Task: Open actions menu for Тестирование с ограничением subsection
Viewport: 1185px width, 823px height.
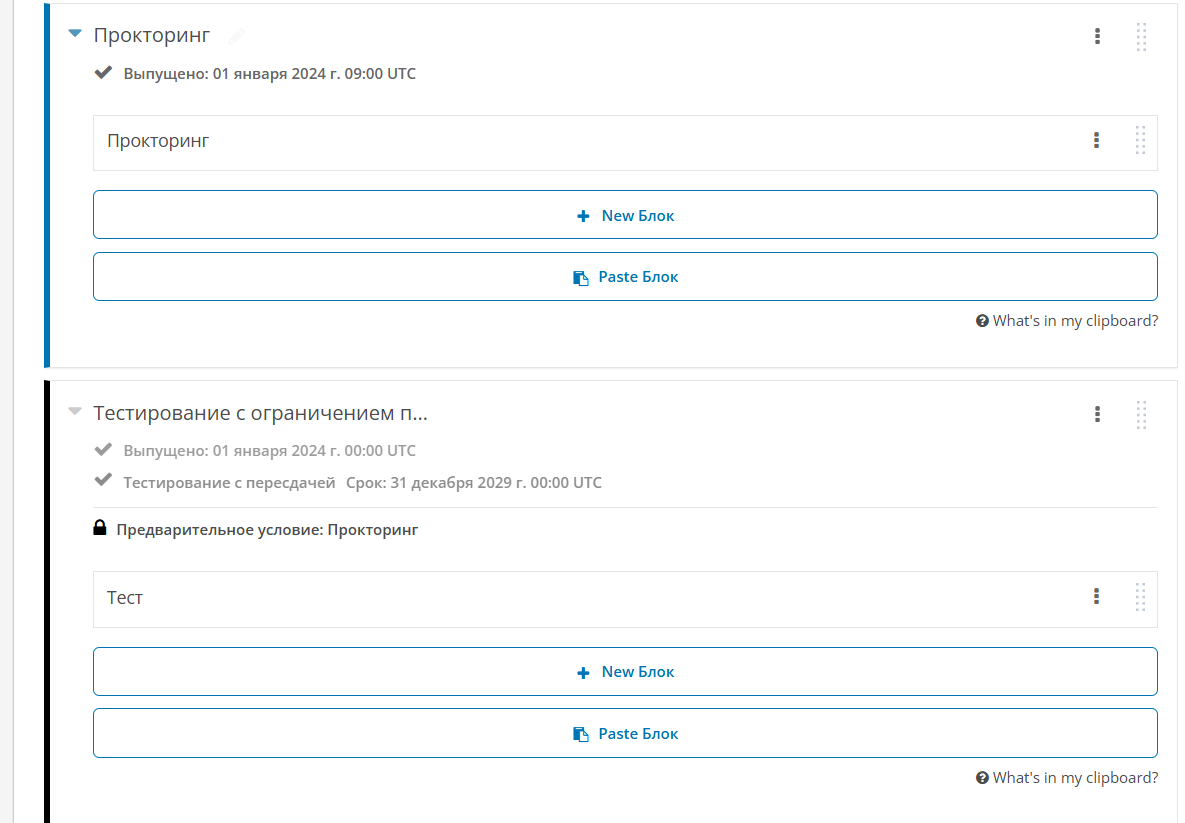Action: pyautogui.click(x=1097, y=414)
